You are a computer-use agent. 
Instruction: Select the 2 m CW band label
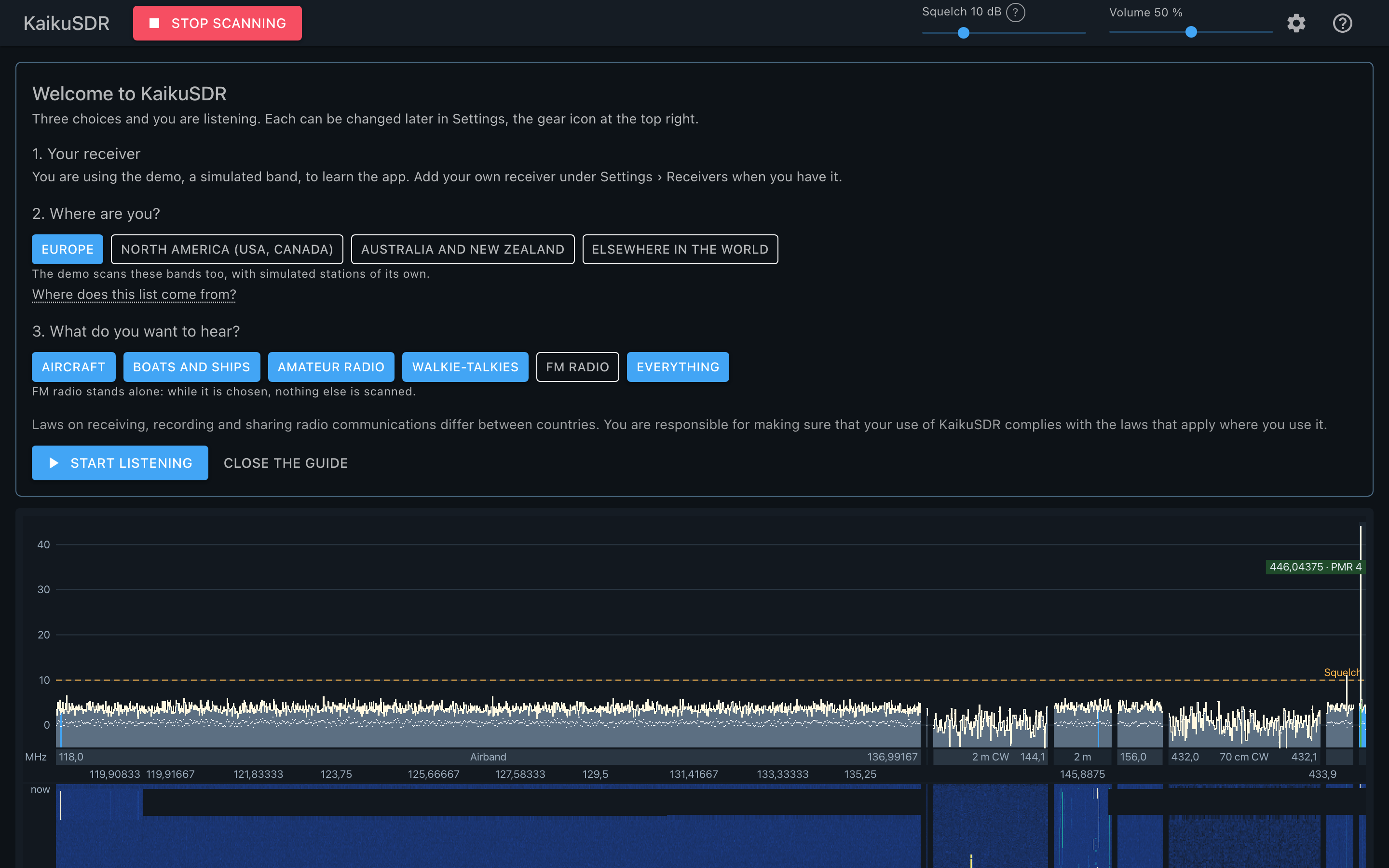(x=990, y=757)
